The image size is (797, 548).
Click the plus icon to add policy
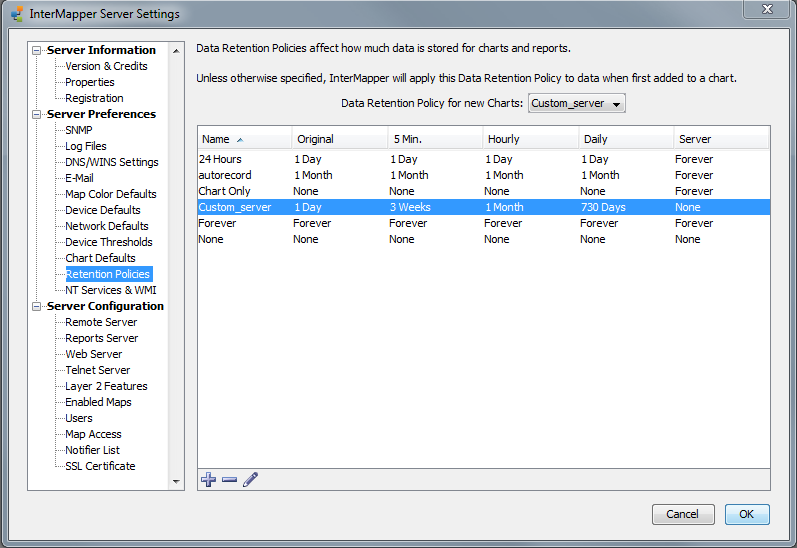208,480
